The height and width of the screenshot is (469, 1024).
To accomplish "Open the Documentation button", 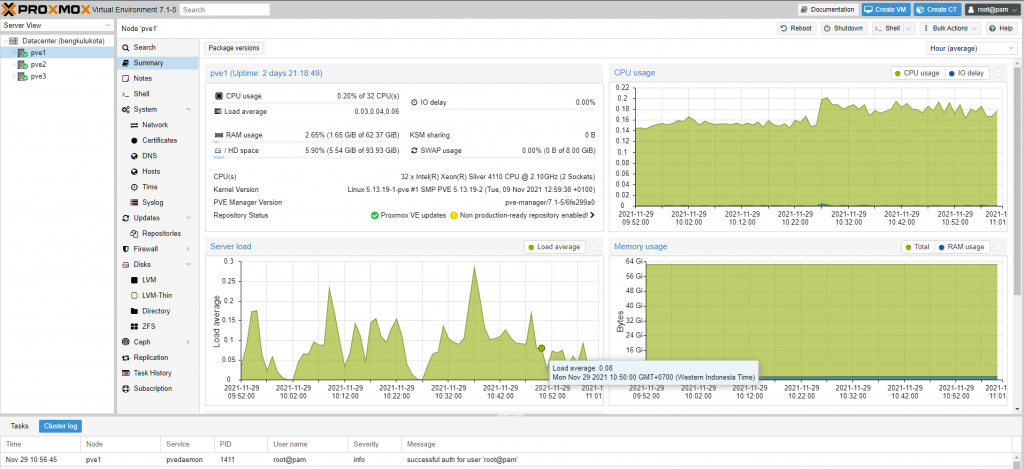I will (828, 9).
